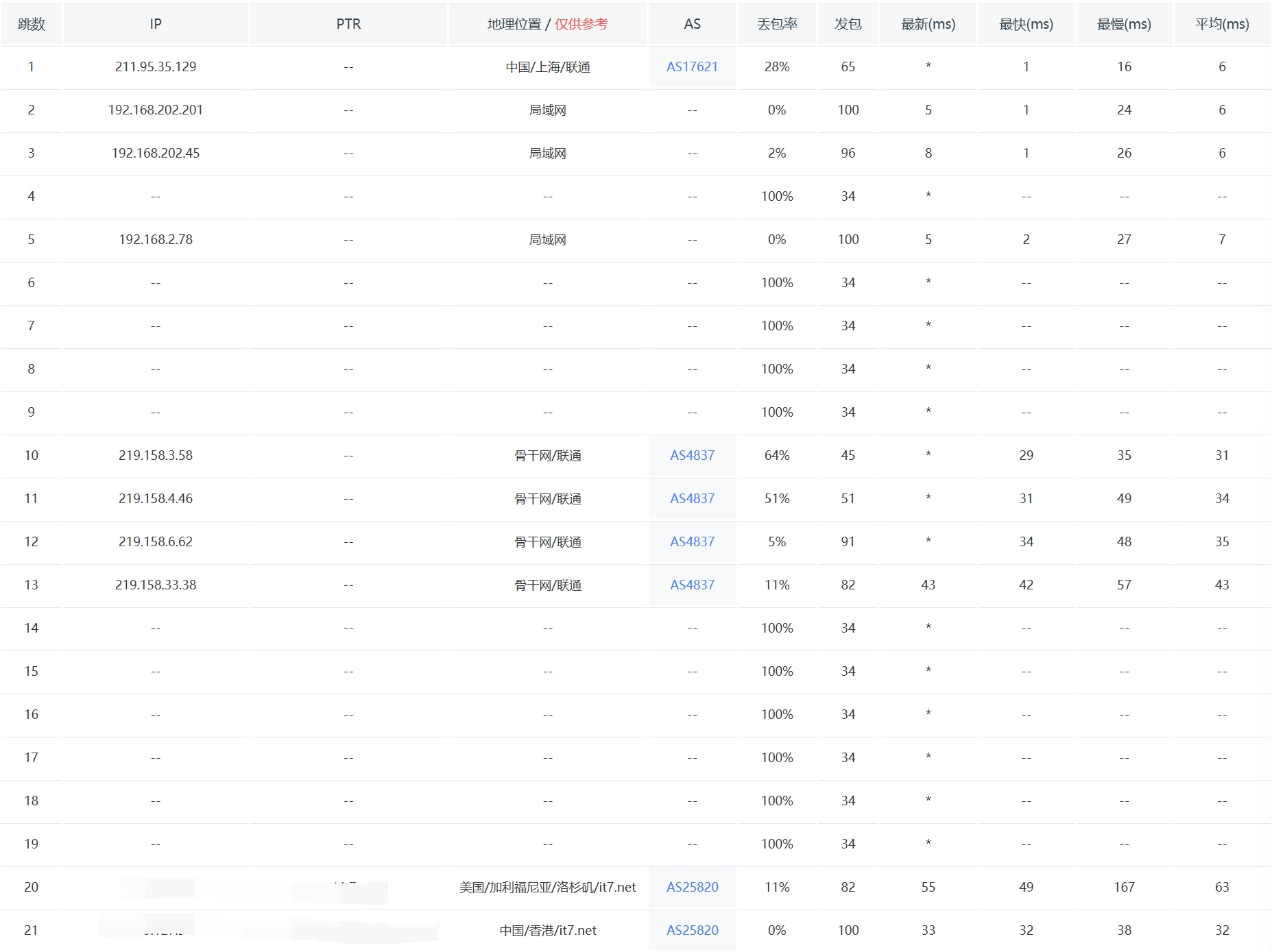1272x952 pixels.
Task: Click the 跳数 column header
Action: [x=32, y=24]
